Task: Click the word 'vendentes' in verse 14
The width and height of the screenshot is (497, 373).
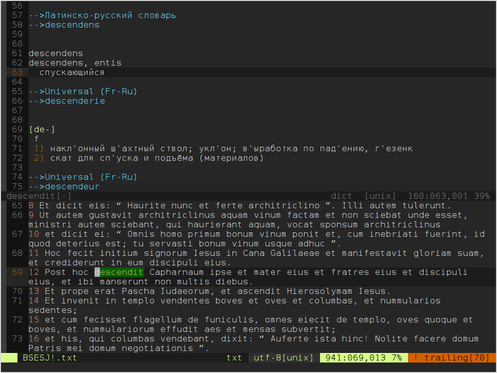Action: click(x=185, y=301)
